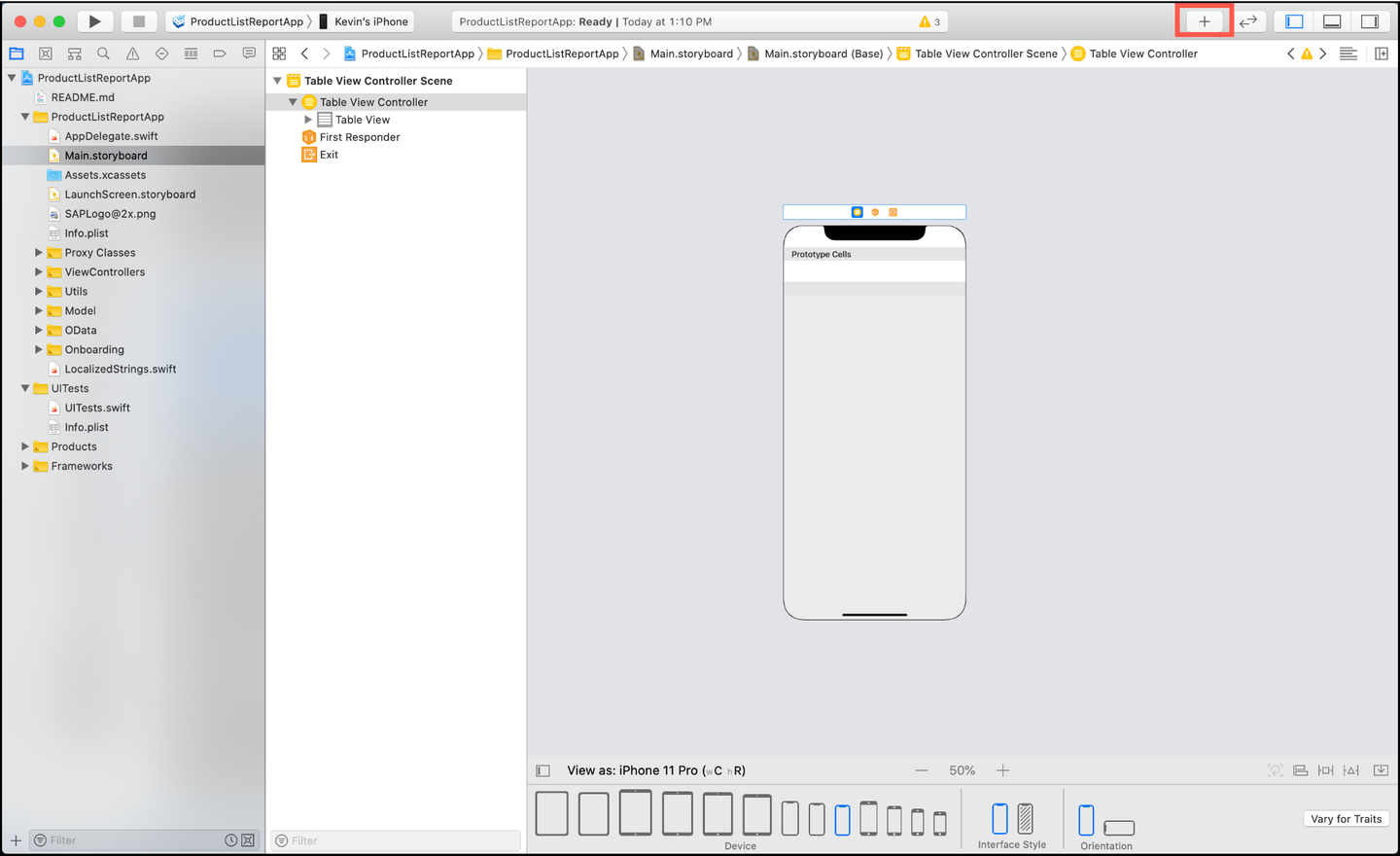
Task: Collapse the UITests group
Action: pos(25,389)
